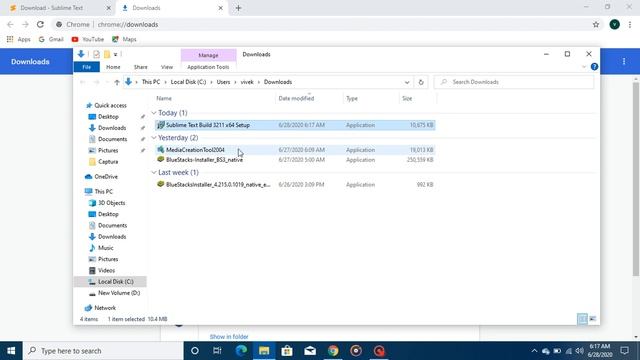This screenshot has width=640, height=360.
Task: Select the MediaCreationTool2004 file
Action: click(x=295, y=150)
